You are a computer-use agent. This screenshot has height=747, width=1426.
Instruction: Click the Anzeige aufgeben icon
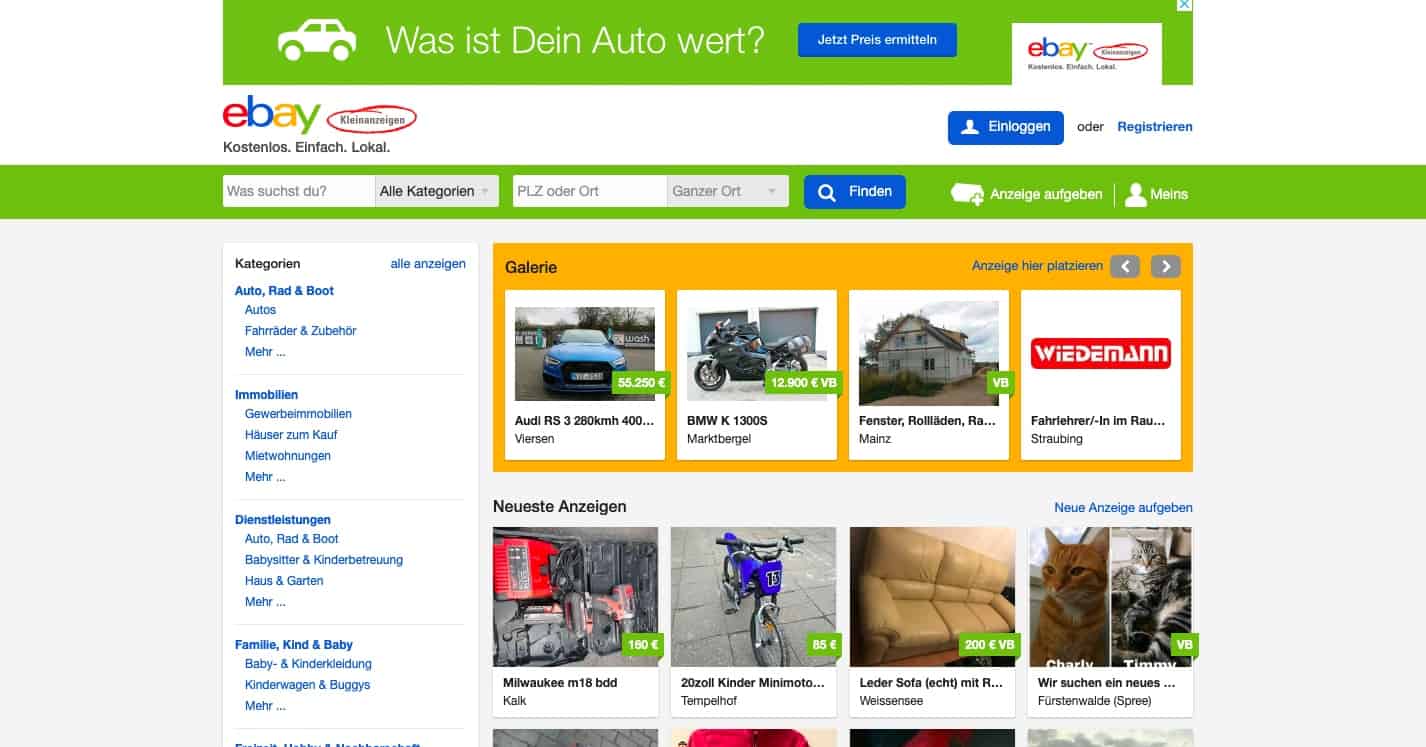coord(967,194)
